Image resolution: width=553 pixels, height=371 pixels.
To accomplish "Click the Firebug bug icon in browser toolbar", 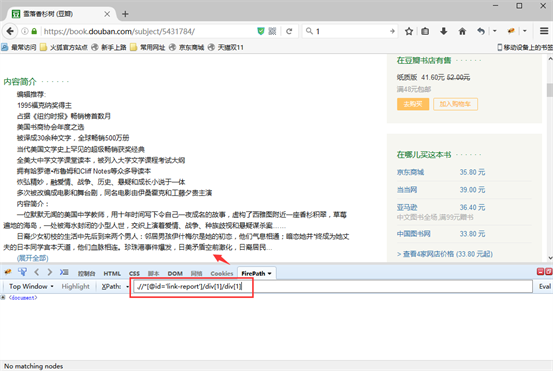I will click(511, 31).
